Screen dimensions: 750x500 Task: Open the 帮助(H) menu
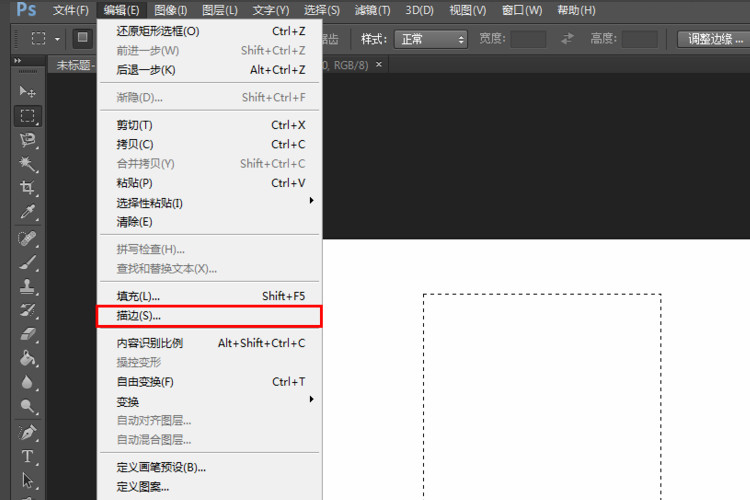coord(576,10)
